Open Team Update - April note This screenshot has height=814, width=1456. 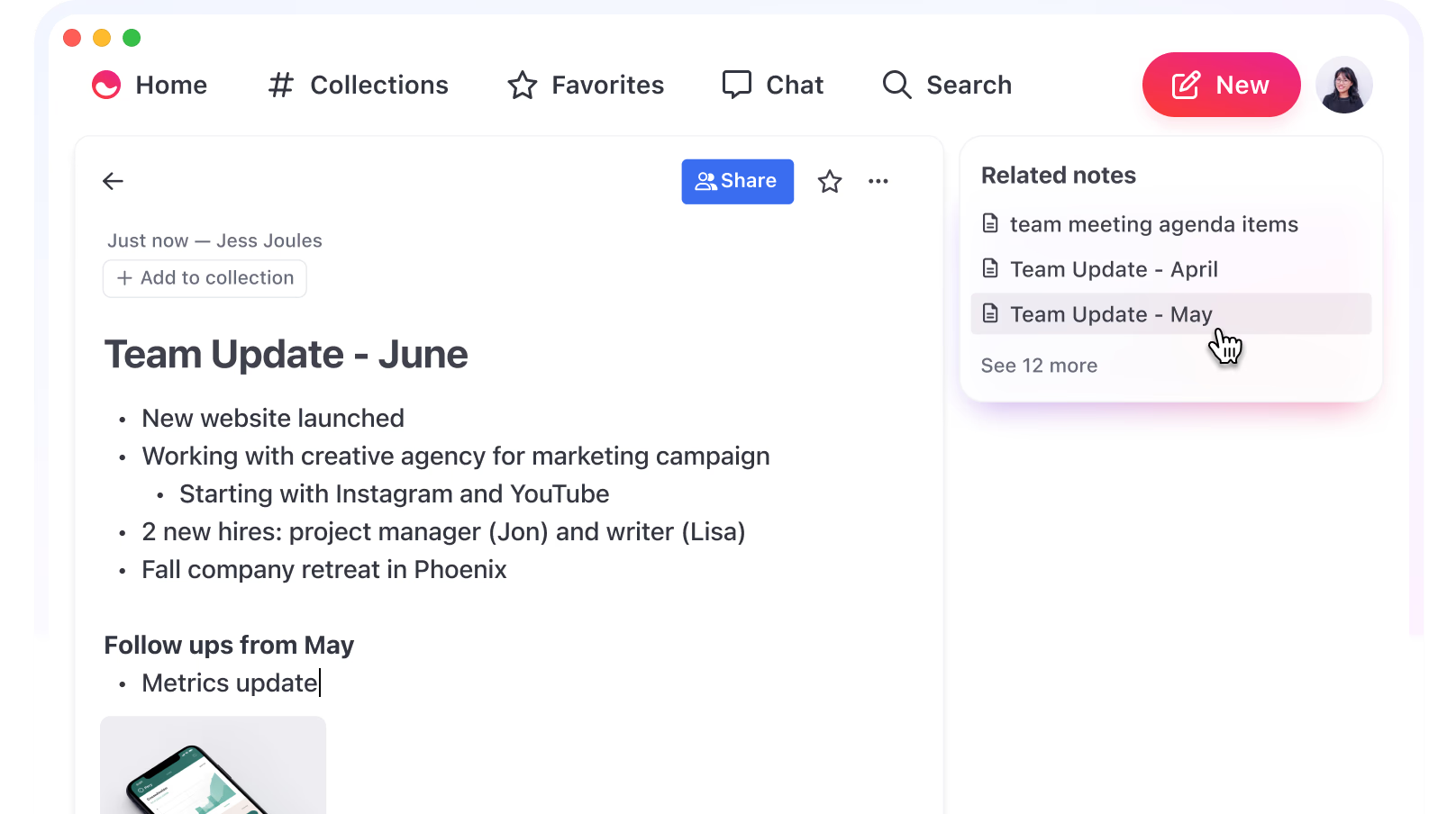point(1114,269)
